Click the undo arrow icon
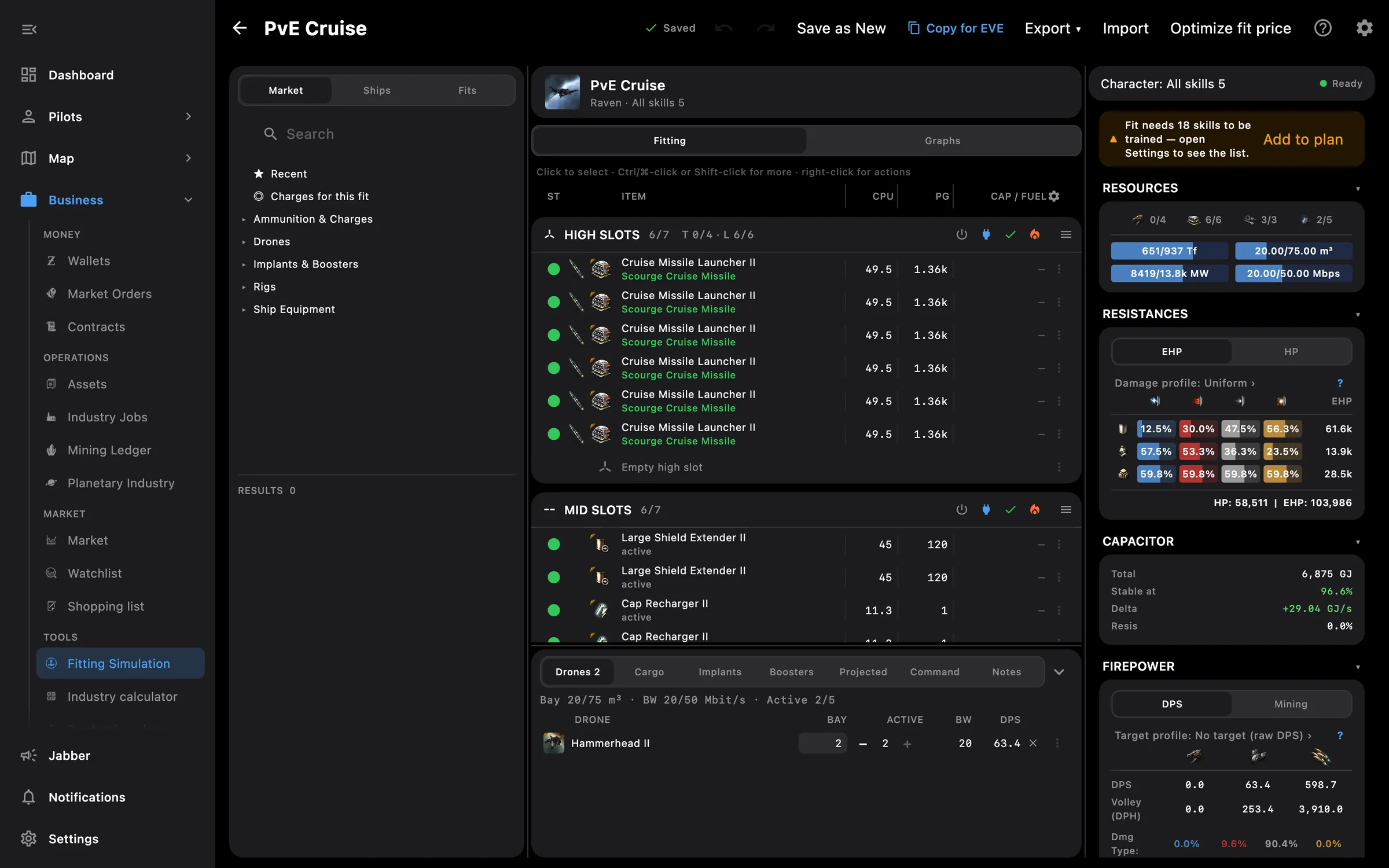Screen dimensions: 1389x868 pyautogui.click(x=724, y=28)
